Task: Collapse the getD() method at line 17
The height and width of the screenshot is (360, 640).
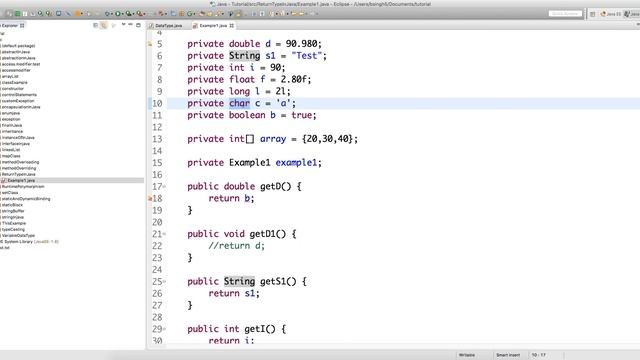Action: 164,187
